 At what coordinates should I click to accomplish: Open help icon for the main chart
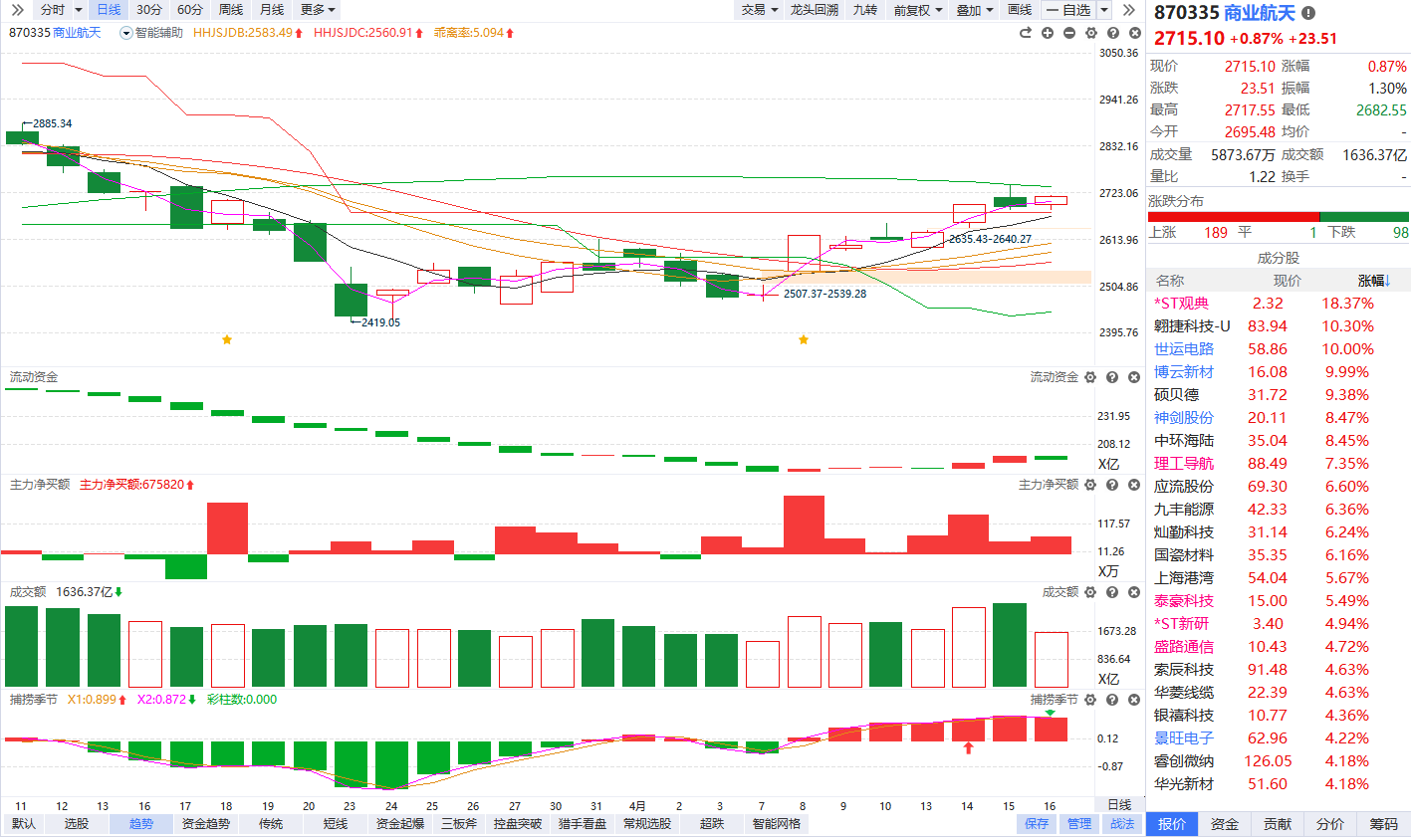pos(1112,33)
